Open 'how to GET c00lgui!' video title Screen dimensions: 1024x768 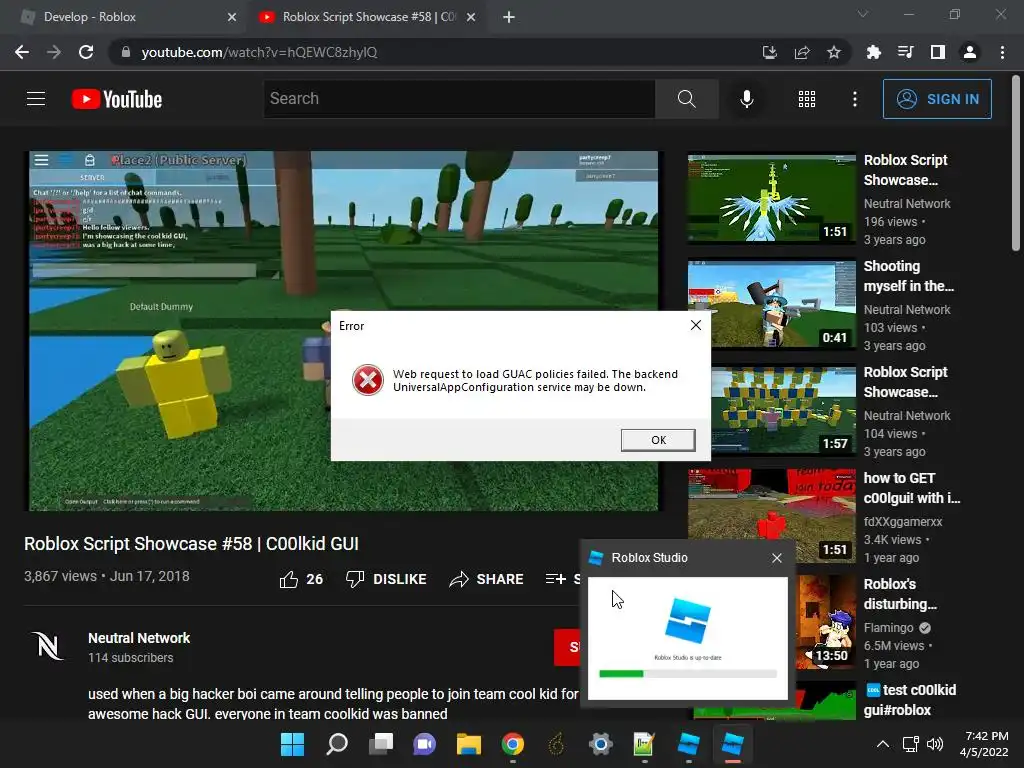coord(912,488)
